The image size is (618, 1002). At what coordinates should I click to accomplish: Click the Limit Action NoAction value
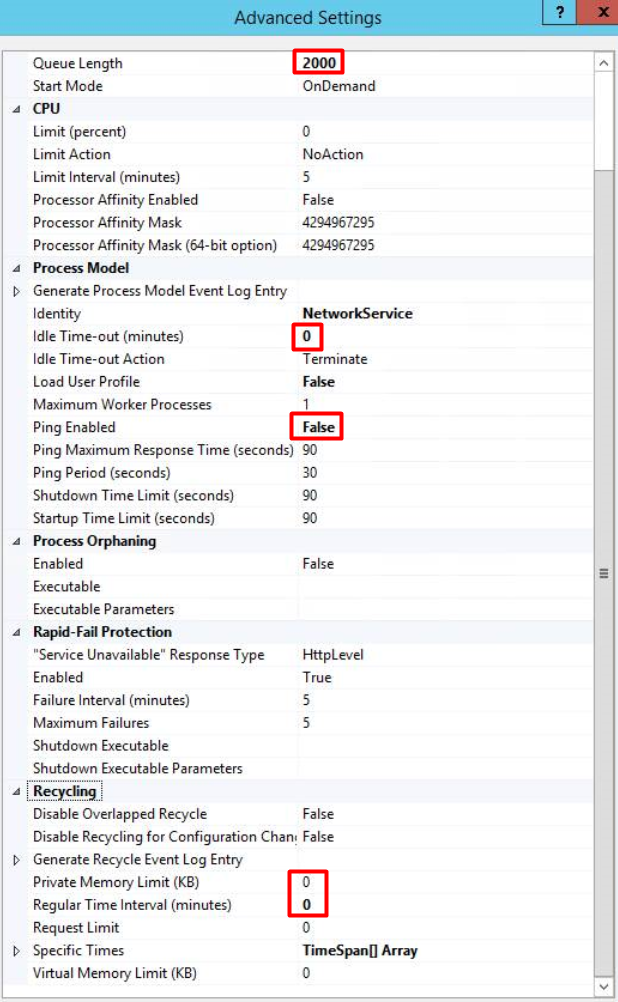coord(332,154)
